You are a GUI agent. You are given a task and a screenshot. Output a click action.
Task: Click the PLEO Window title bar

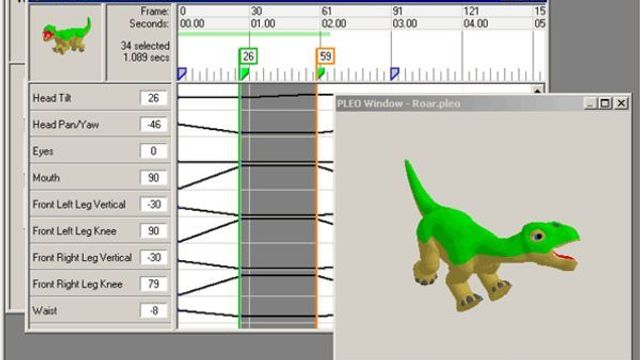[483, 103]
